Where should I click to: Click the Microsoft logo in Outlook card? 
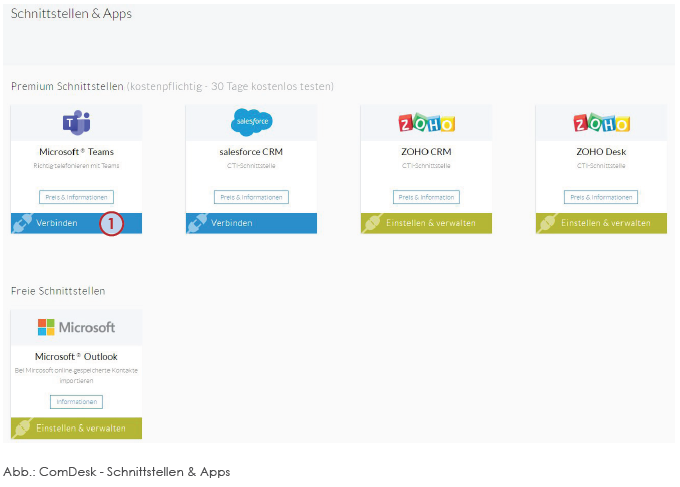coord(76,327)
